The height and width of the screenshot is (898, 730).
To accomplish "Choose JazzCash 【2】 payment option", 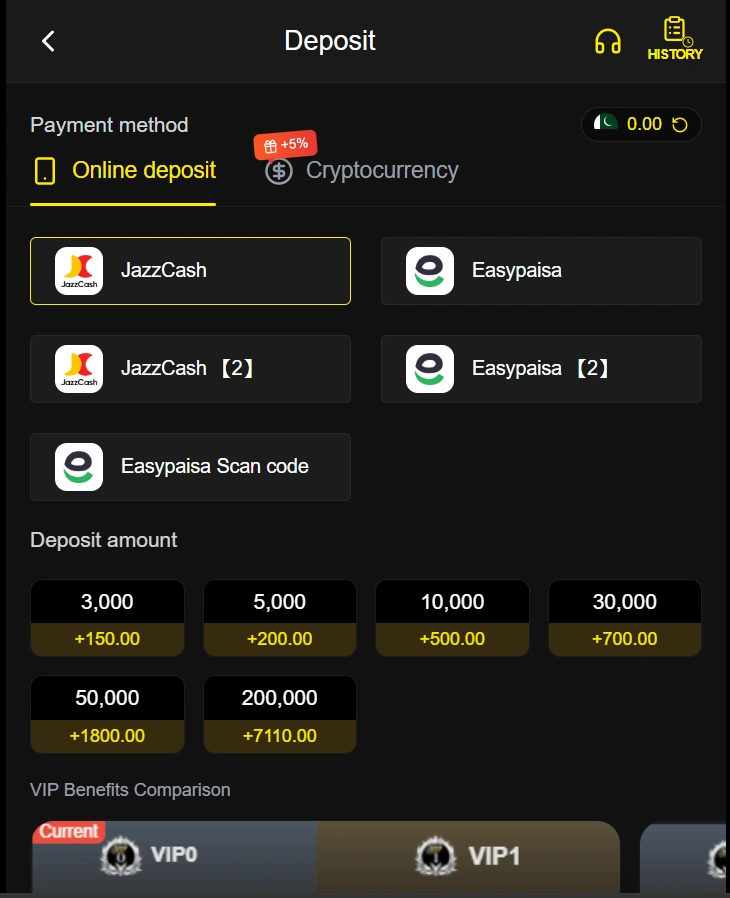I will 190,369.
